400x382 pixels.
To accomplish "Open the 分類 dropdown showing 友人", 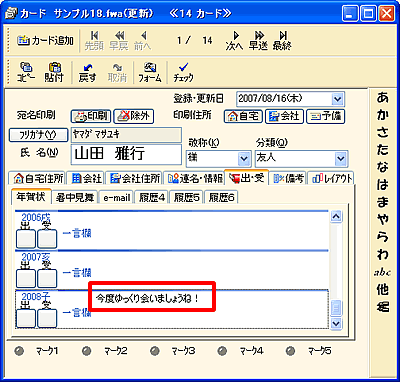I will point(341,158).
